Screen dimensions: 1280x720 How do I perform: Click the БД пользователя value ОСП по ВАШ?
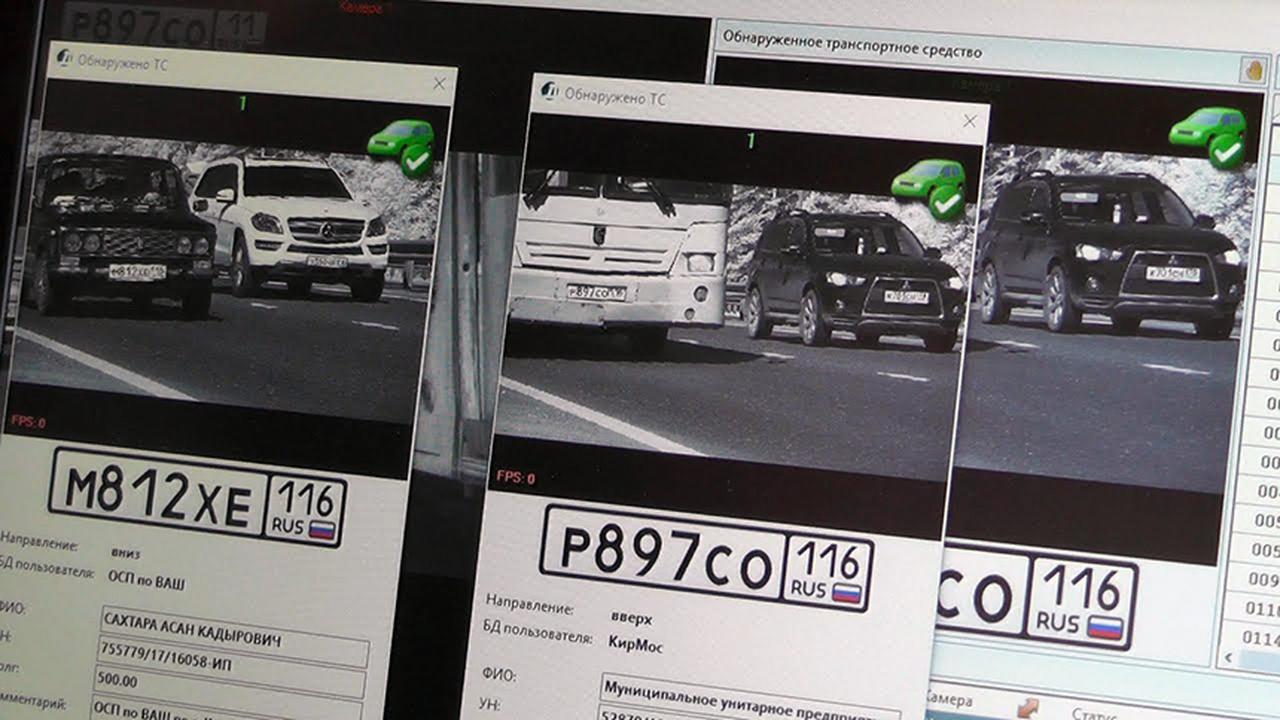[147, 580]
